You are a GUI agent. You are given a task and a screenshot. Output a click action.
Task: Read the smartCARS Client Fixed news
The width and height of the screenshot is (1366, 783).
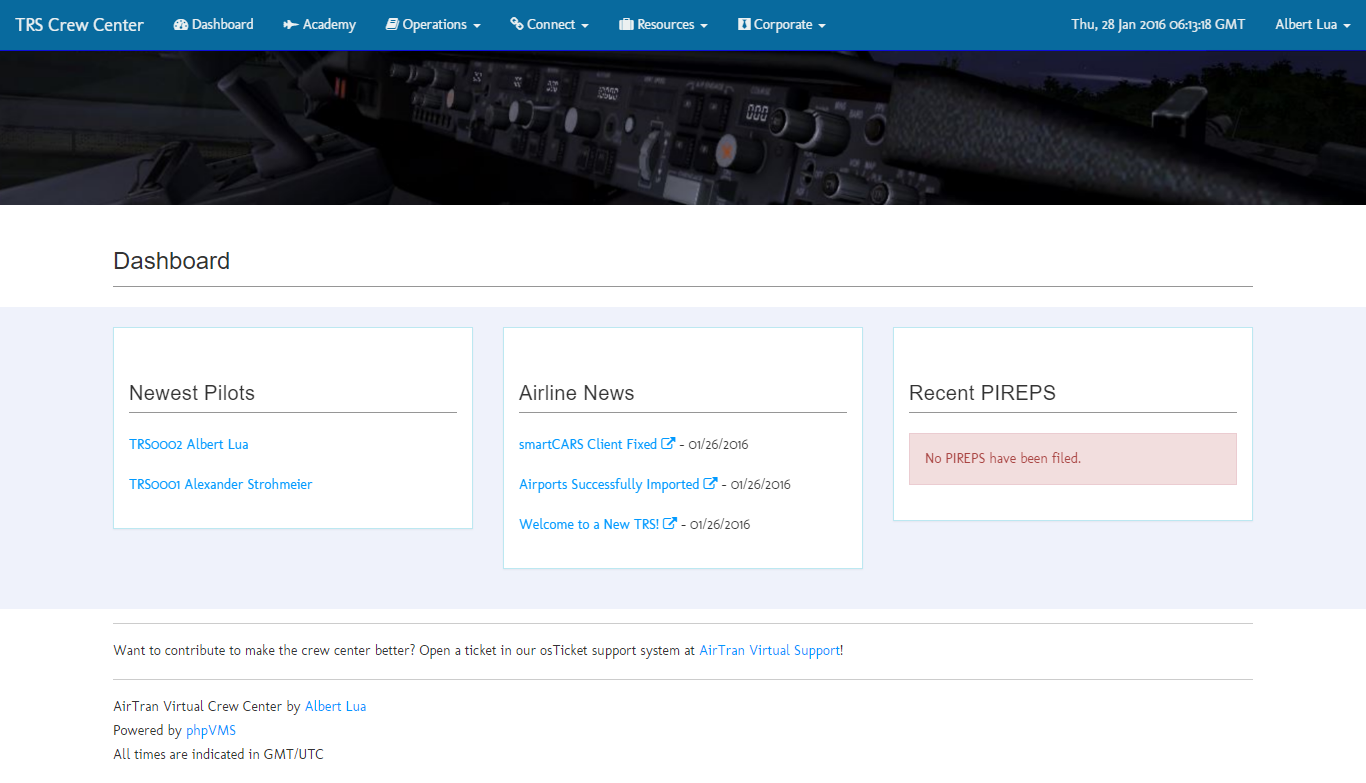click(x=588, y=444)
